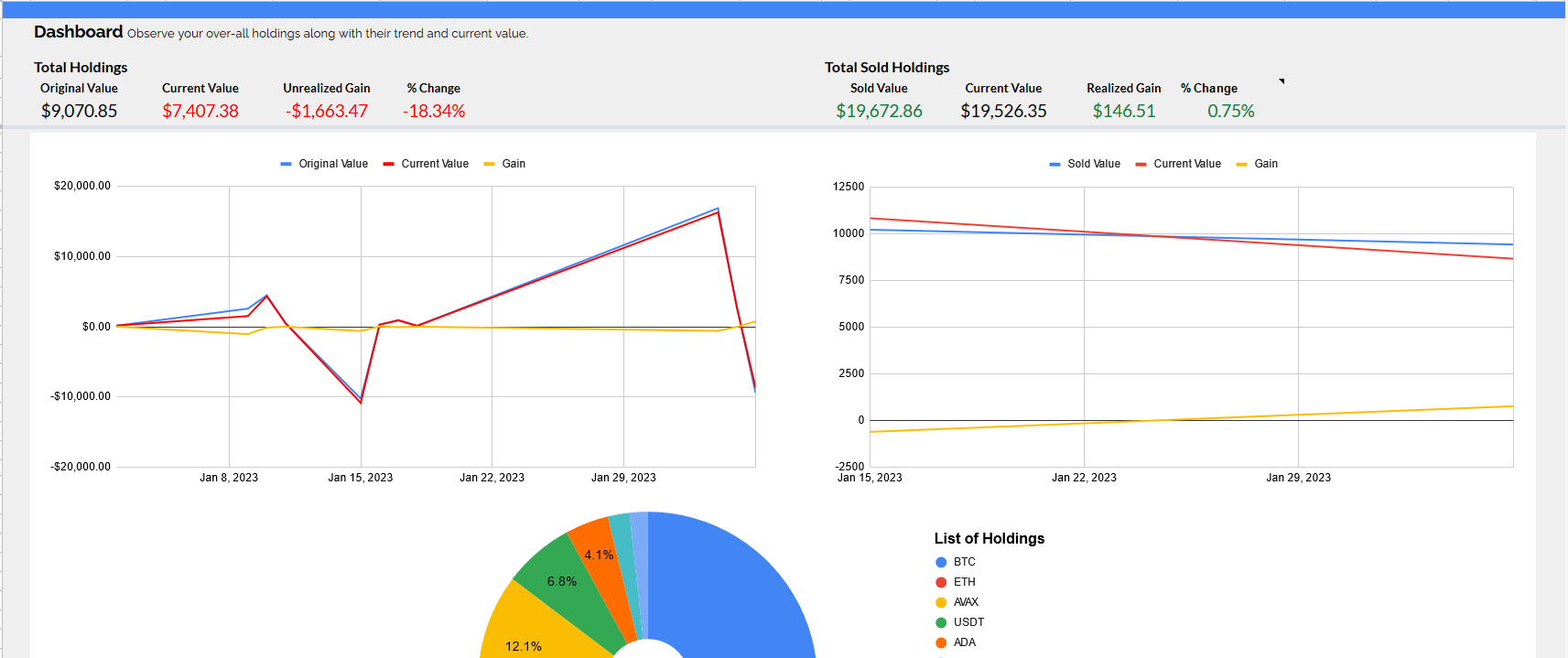Select the -18.34% change cell

tap(434, 111)
